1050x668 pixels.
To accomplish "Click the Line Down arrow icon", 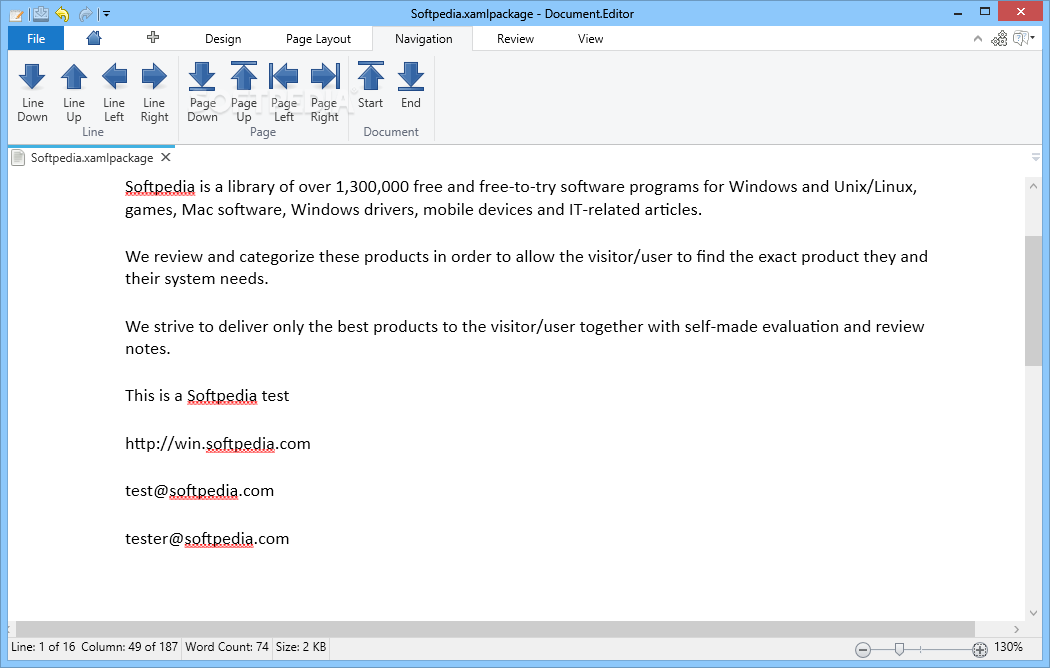I will (32, 76).
